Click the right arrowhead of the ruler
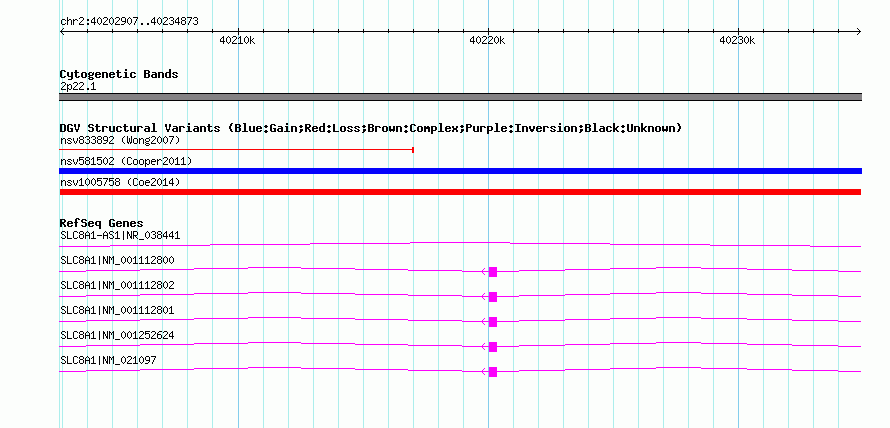890x428 pixels. point(859,32)
